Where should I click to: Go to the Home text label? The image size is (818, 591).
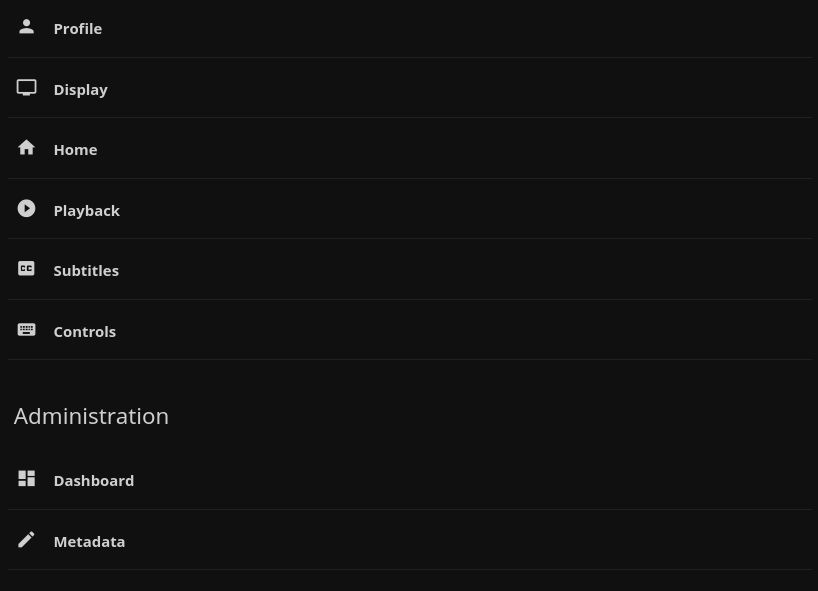[x=75, y=149]
